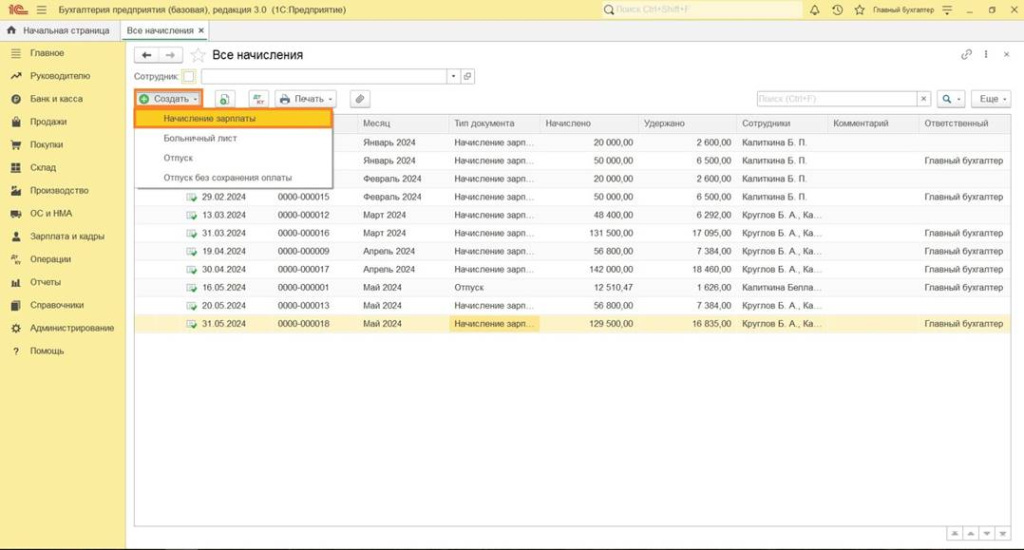Click the back navigation arrow
The image size is (1024, 550).
(x=147, y=55)
